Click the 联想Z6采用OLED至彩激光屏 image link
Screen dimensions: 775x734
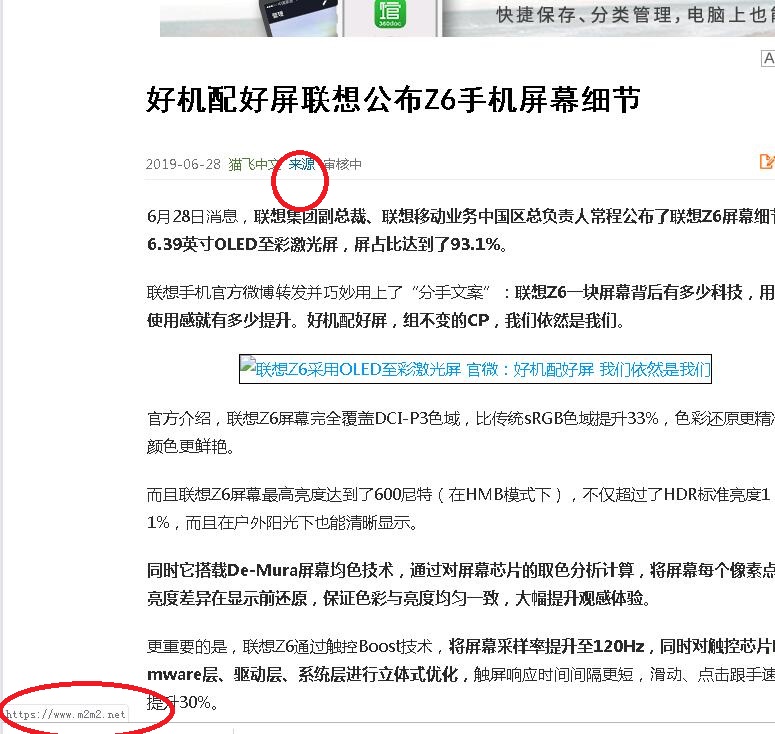point(475,369)
